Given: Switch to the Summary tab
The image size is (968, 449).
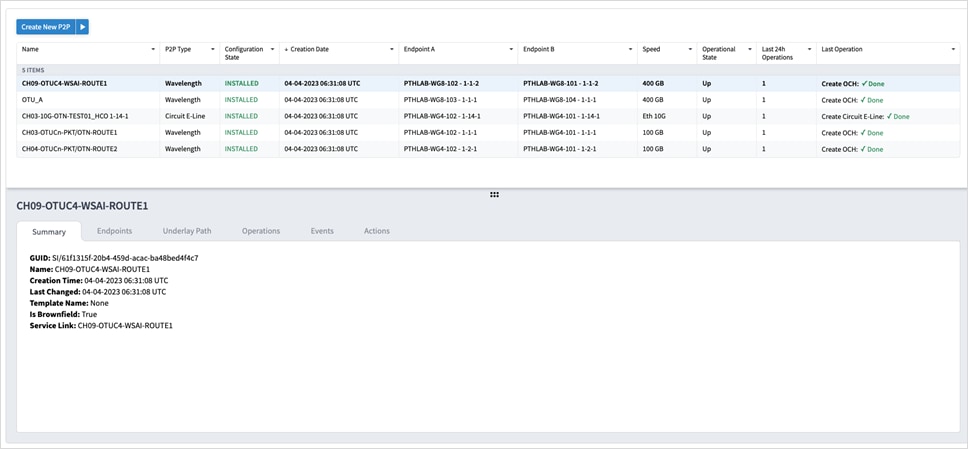Looking at the screenshot, I should [x=49, y=232].
